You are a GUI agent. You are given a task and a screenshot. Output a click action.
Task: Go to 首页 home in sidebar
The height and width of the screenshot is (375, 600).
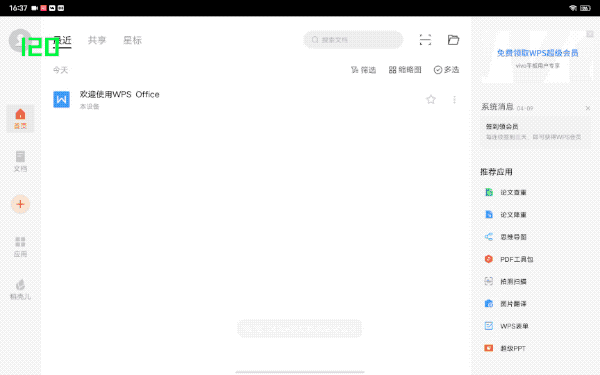click(x=20, y=119)
